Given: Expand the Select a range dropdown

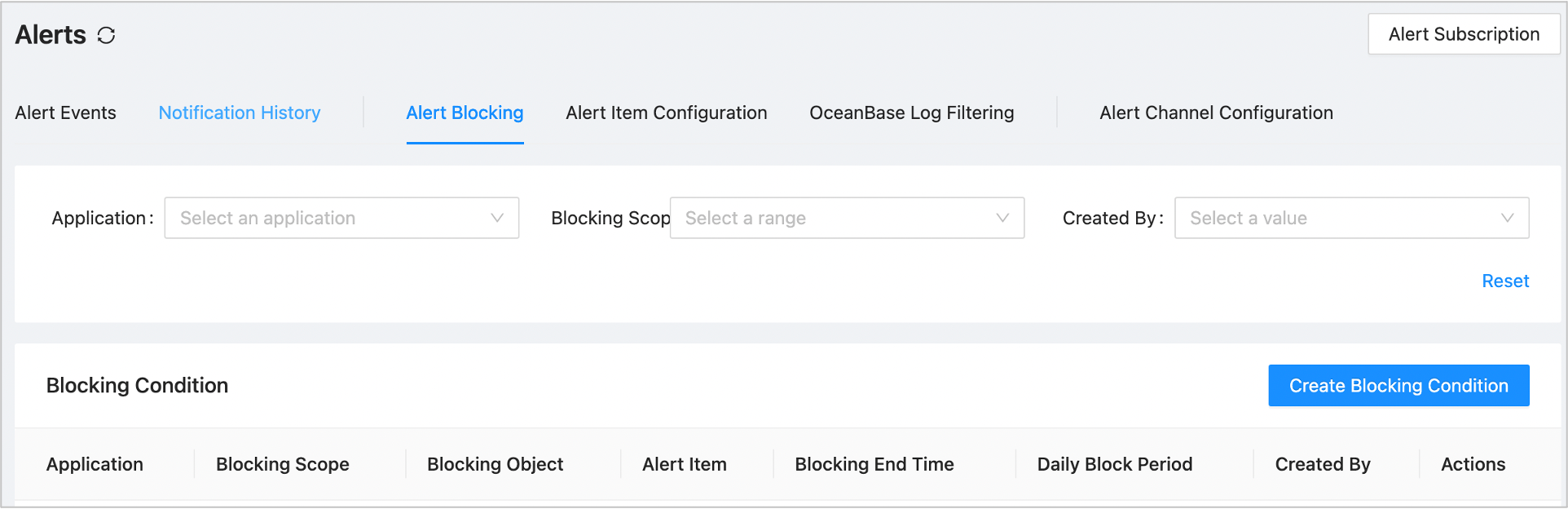Looking at the screenshot, I should 831,218.
